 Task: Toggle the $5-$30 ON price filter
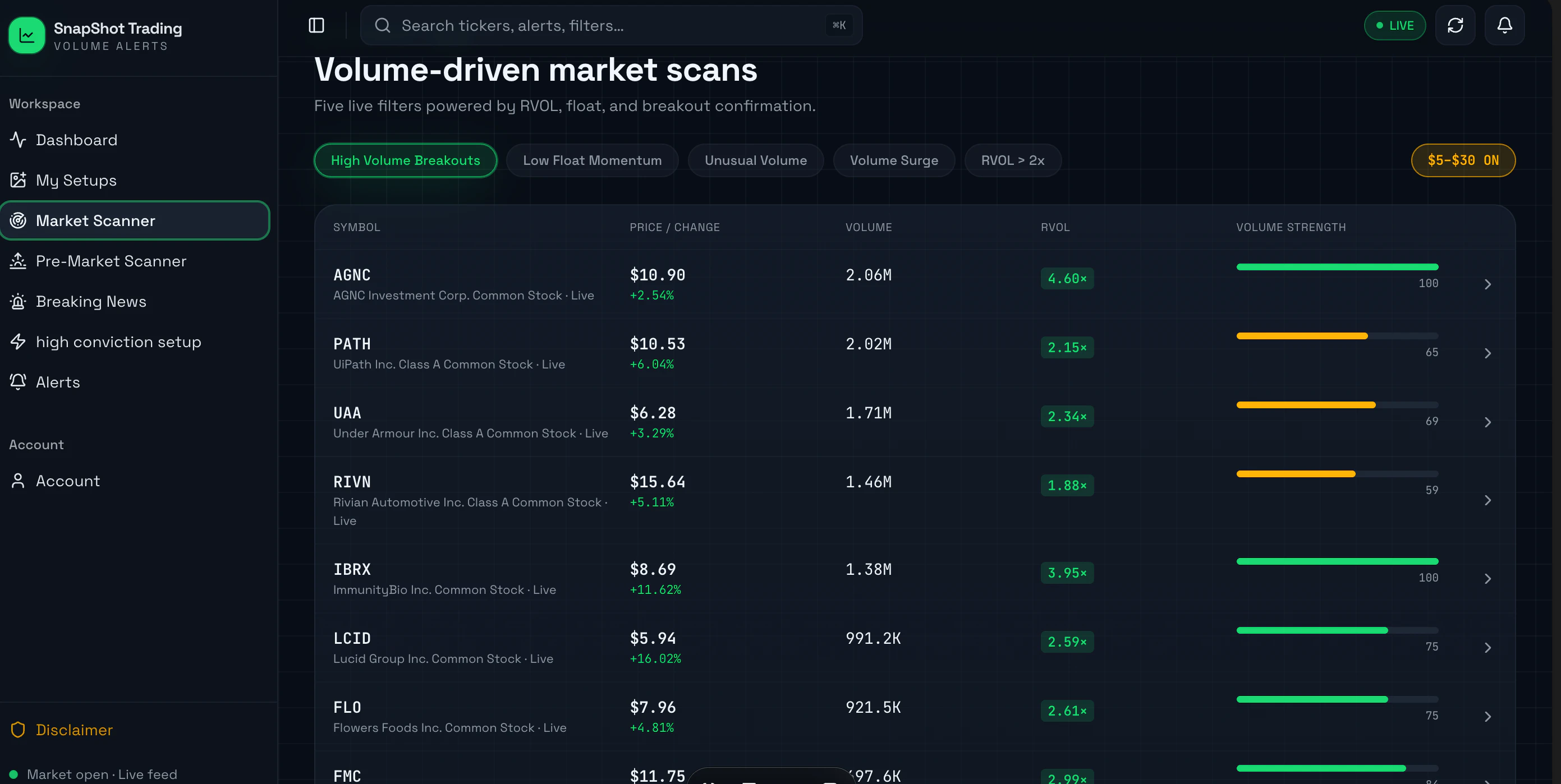click(x=1463, y=160)
